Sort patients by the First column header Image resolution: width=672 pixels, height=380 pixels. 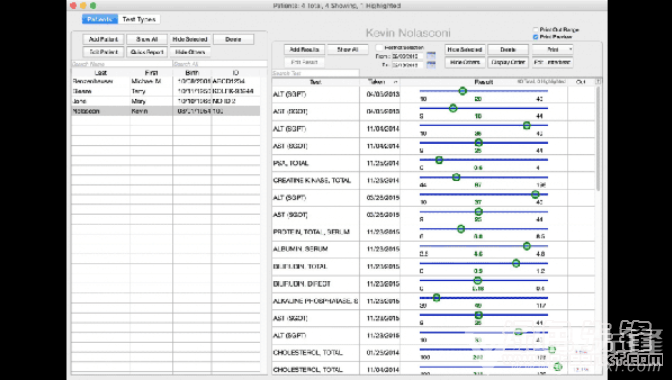coord(151,73)
